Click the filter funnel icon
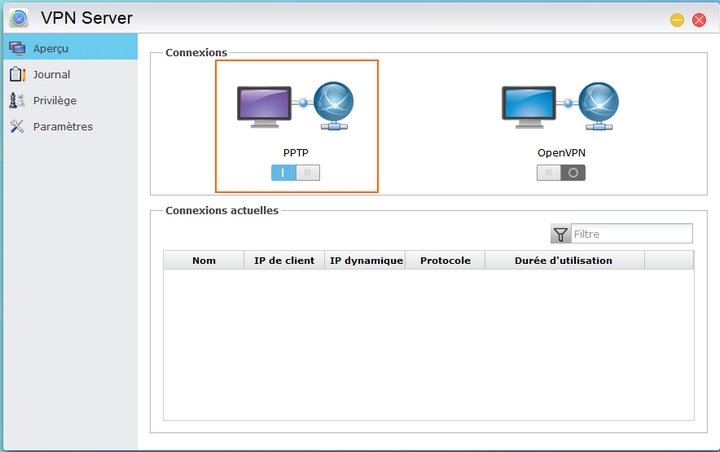Image resolution: width=720 pixels, height=452 pixels. (x=560, y=234)
